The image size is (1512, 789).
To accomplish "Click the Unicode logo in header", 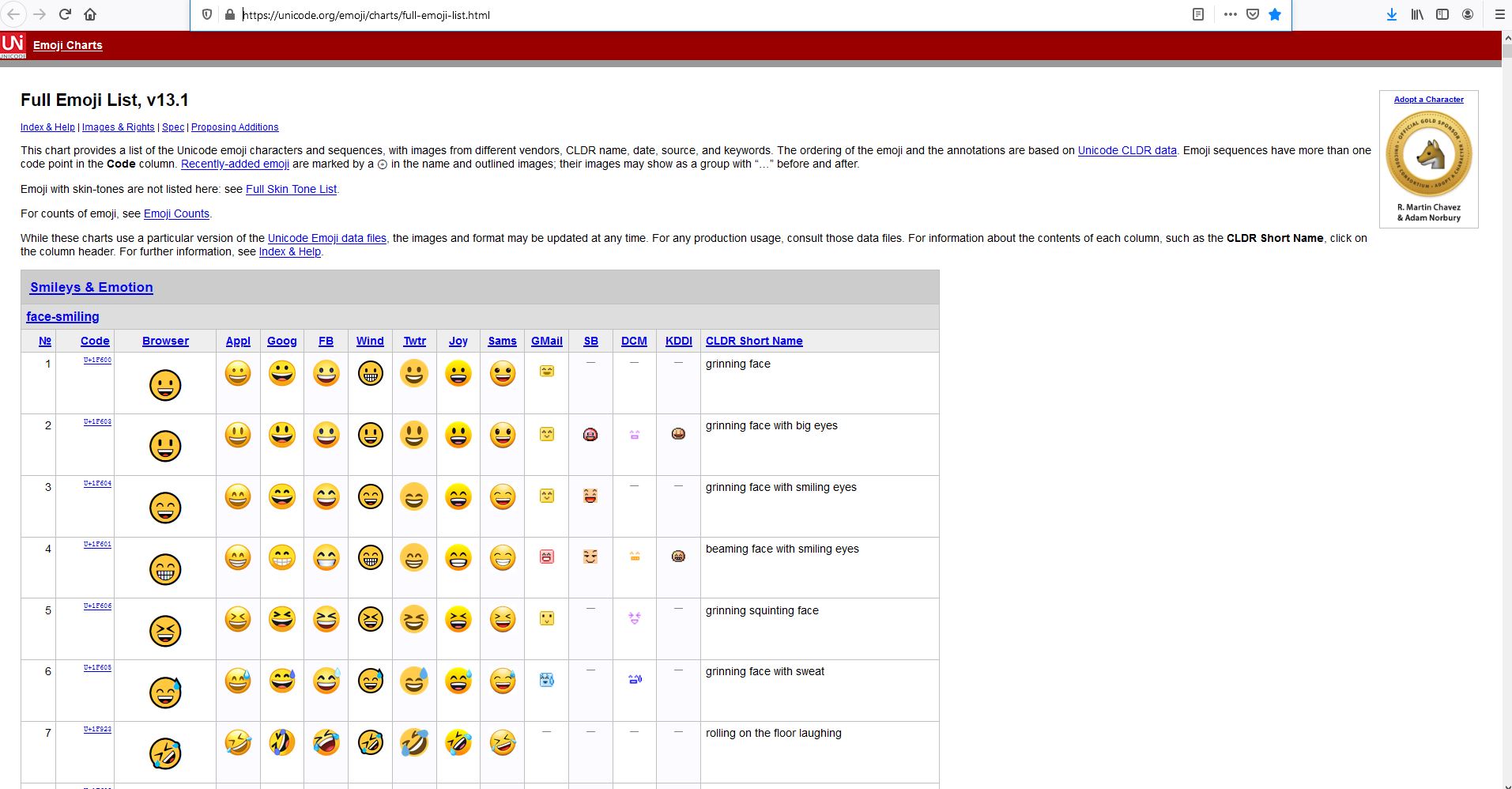I will click(13, 45).
